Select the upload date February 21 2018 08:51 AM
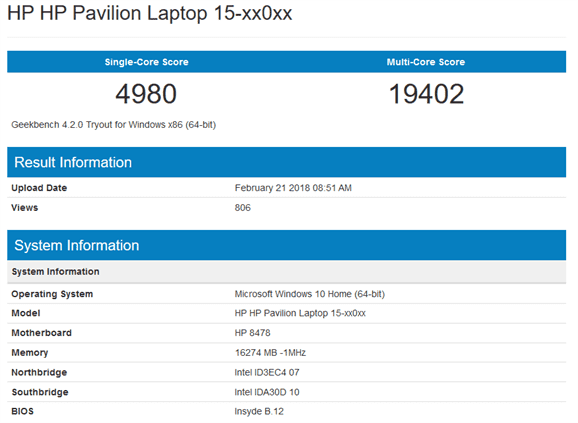This screenshot has width=578, height=423. 293,188
